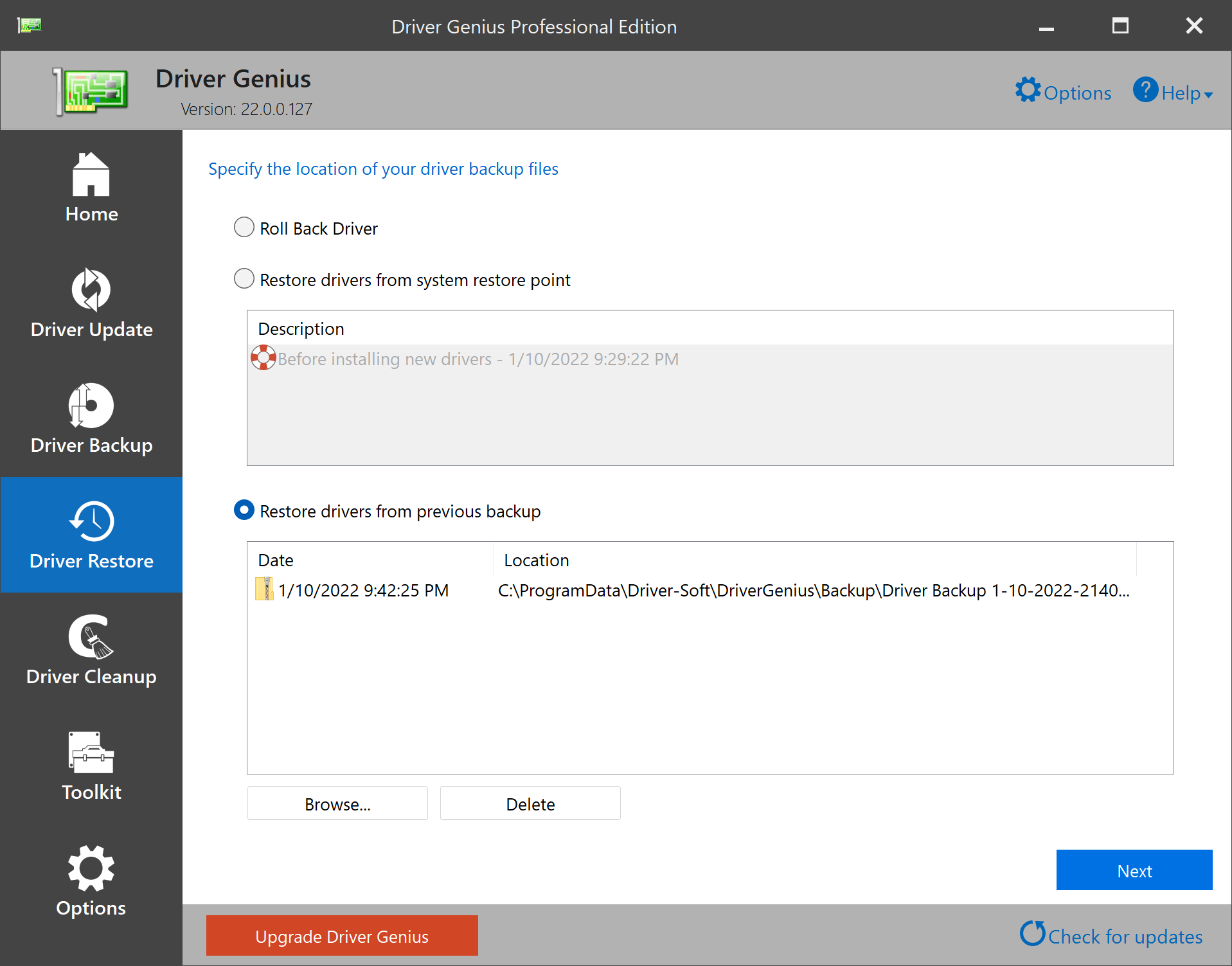
Task: Select the 1/10/2022 9:42:25 PM backup entry
Action: pyautogui.click(x=363, y=590)
